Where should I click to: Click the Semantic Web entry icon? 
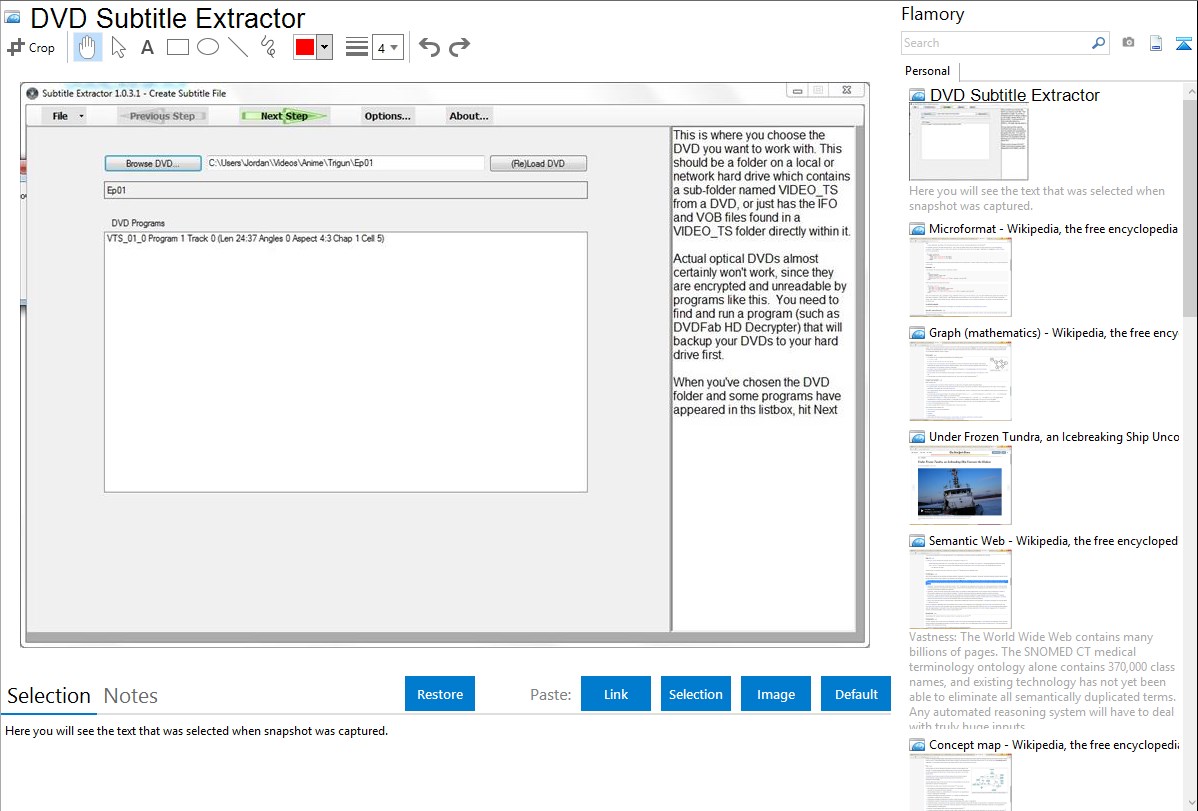(917, 541)
